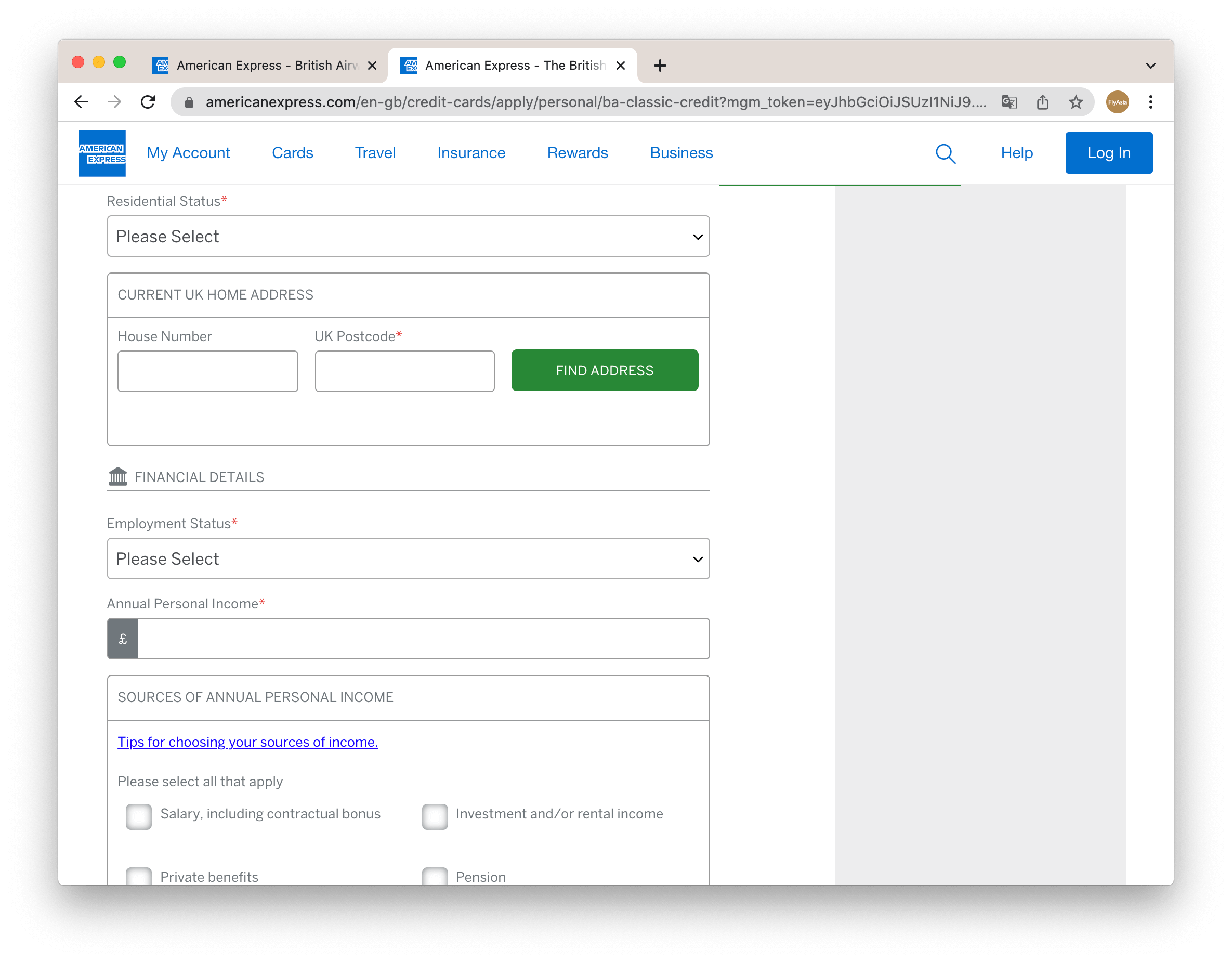This screenshot has height=962, width=1232.
Task: Click the Help link
Action: pyautogui.click(x=1016, y=153)
